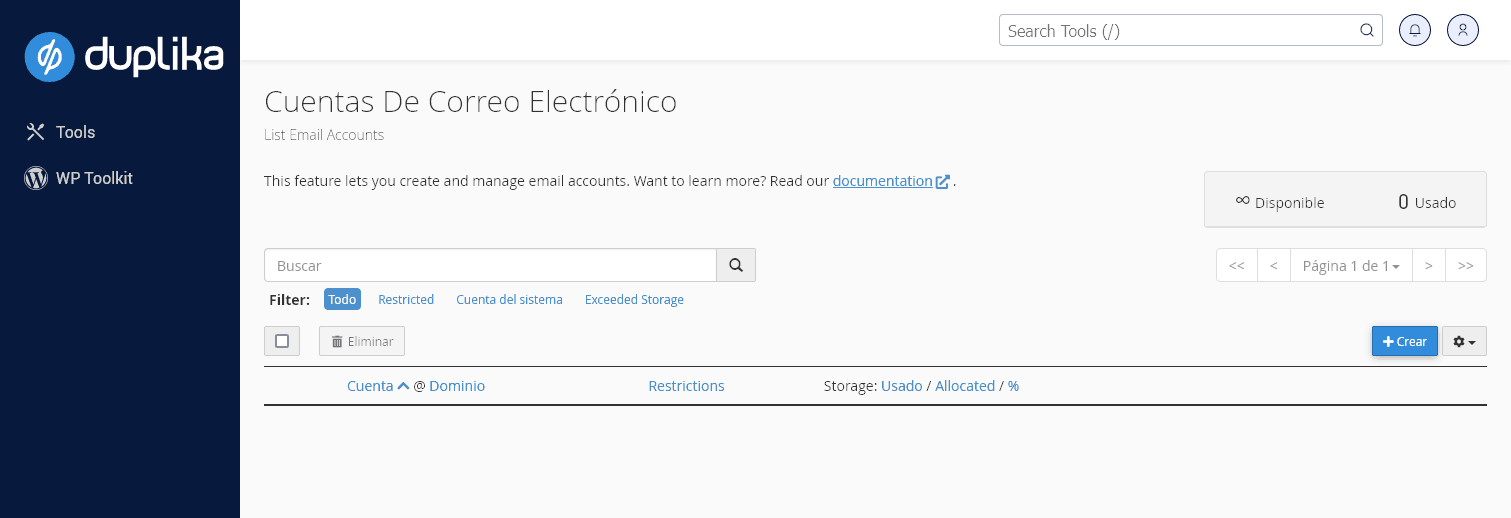Click the magnifier icon in Search Tools
This screenshot has height=518, width=1511.
1366,30
